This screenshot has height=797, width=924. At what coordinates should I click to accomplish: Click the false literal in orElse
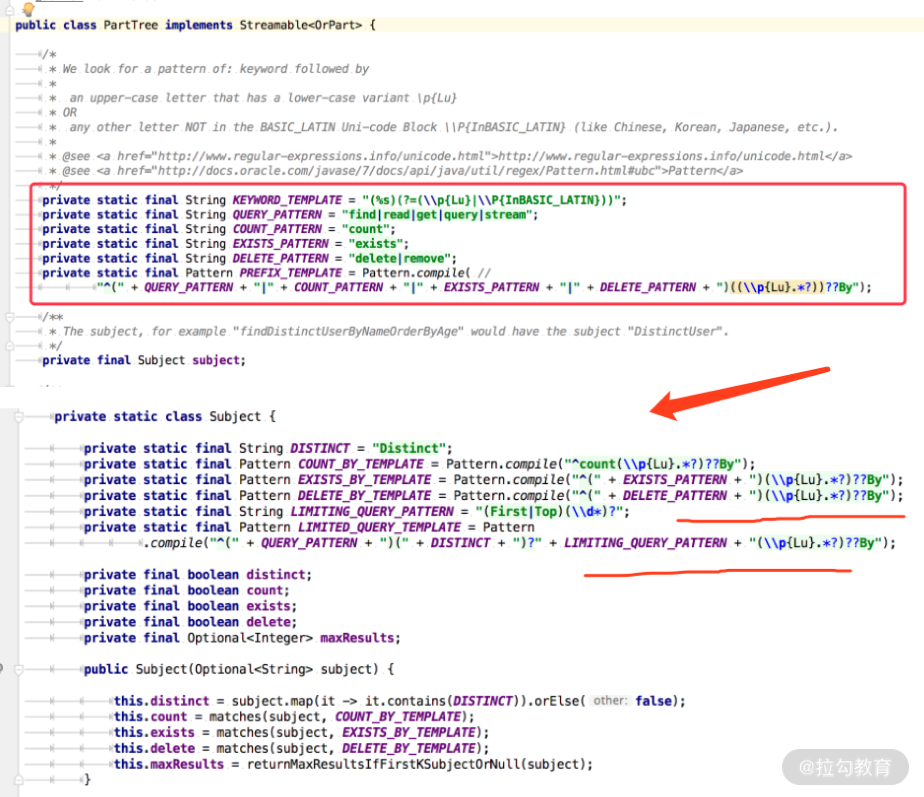click(654, 702)
